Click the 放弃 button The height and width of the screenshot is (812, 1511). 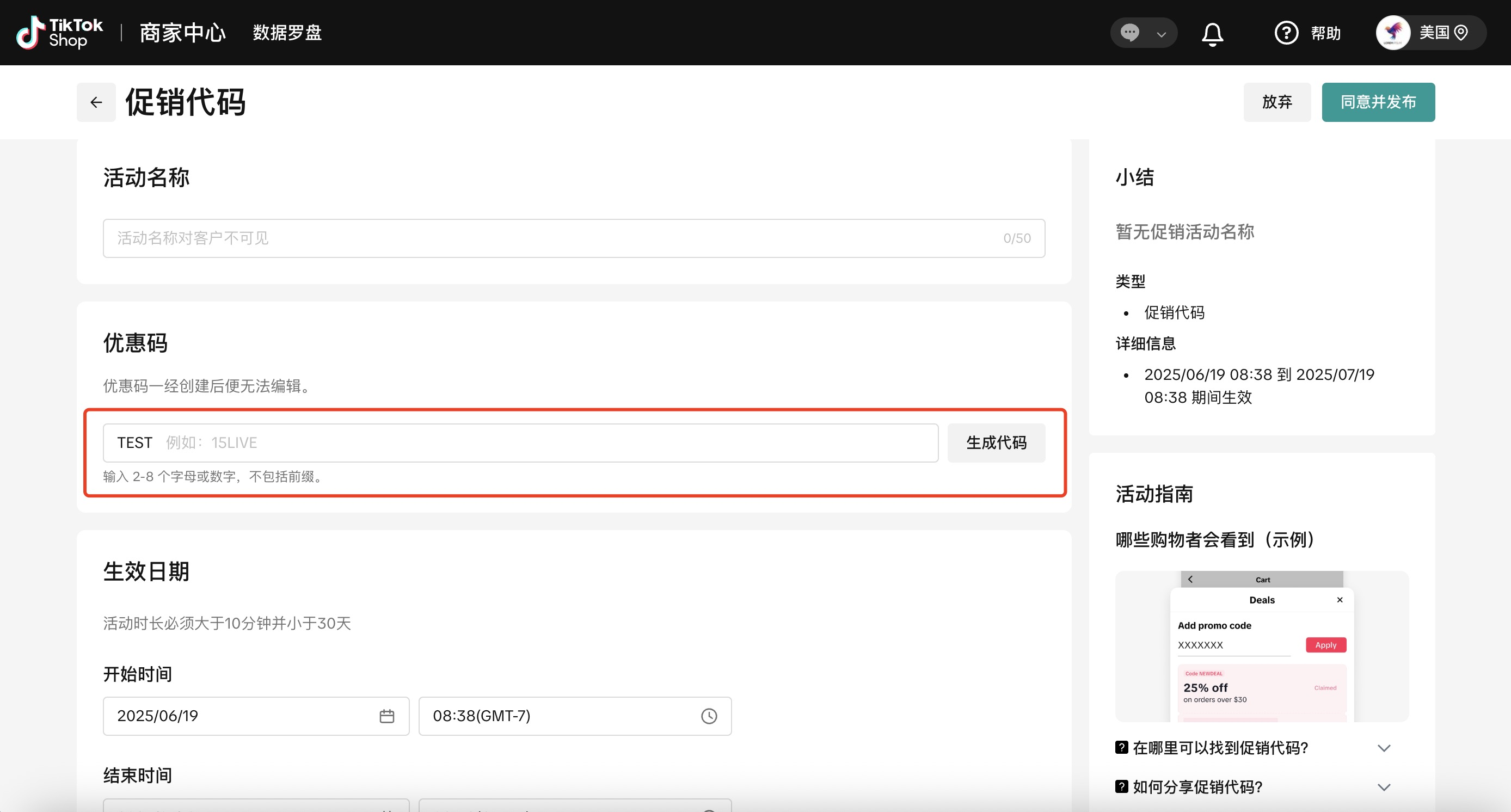(x=1276, y=102)
